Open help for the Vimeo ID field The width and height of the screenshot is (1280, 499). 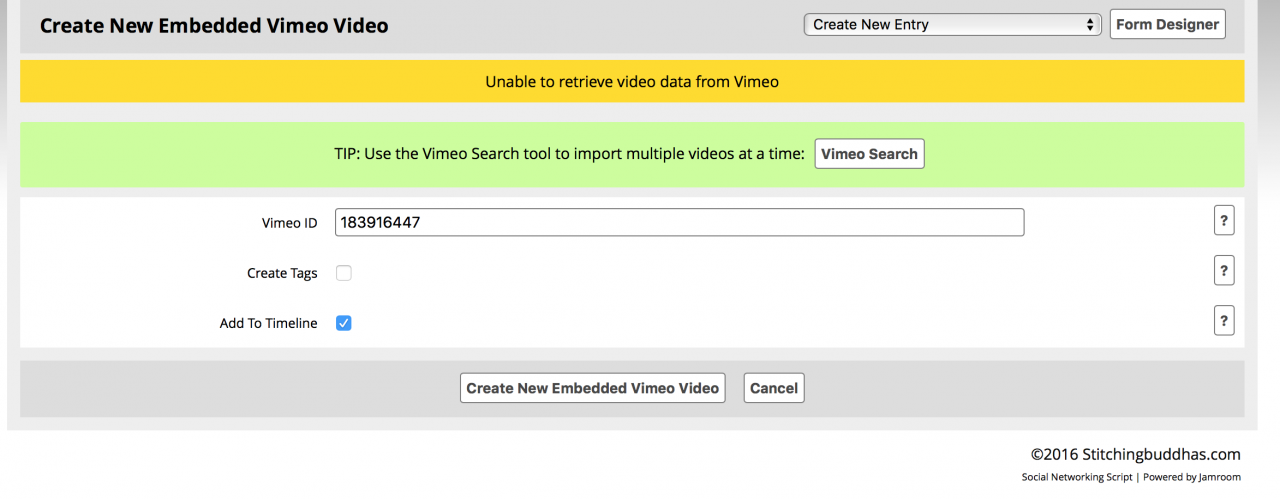point(1223,221)
